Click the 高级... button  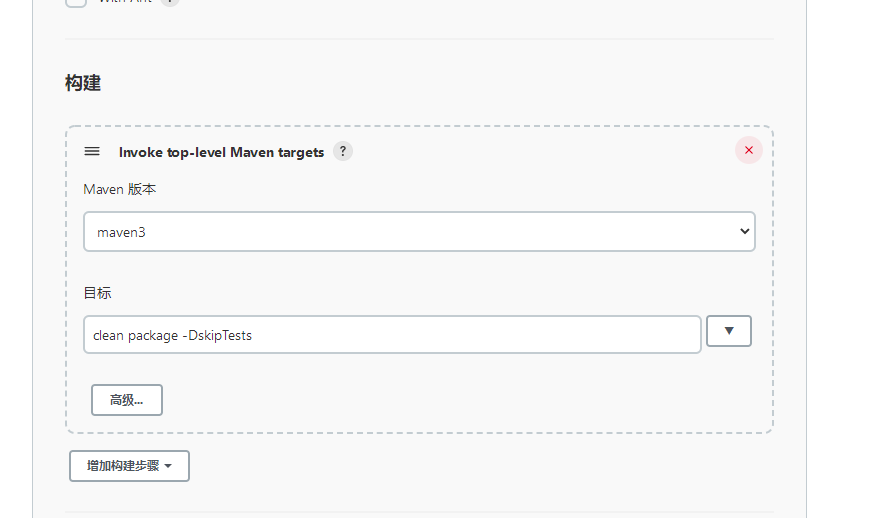127,400
